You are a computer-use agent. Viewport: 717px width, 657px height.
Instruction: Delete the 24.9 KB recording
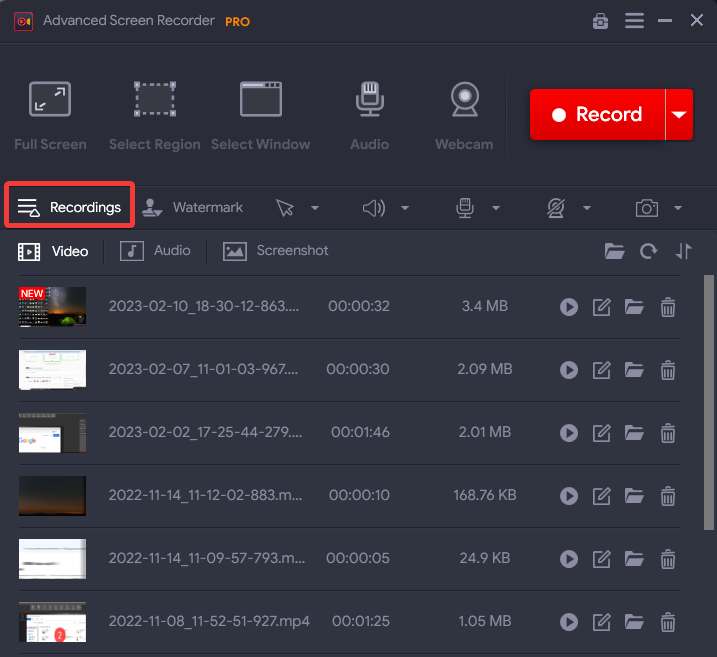(x=668, y=559)
